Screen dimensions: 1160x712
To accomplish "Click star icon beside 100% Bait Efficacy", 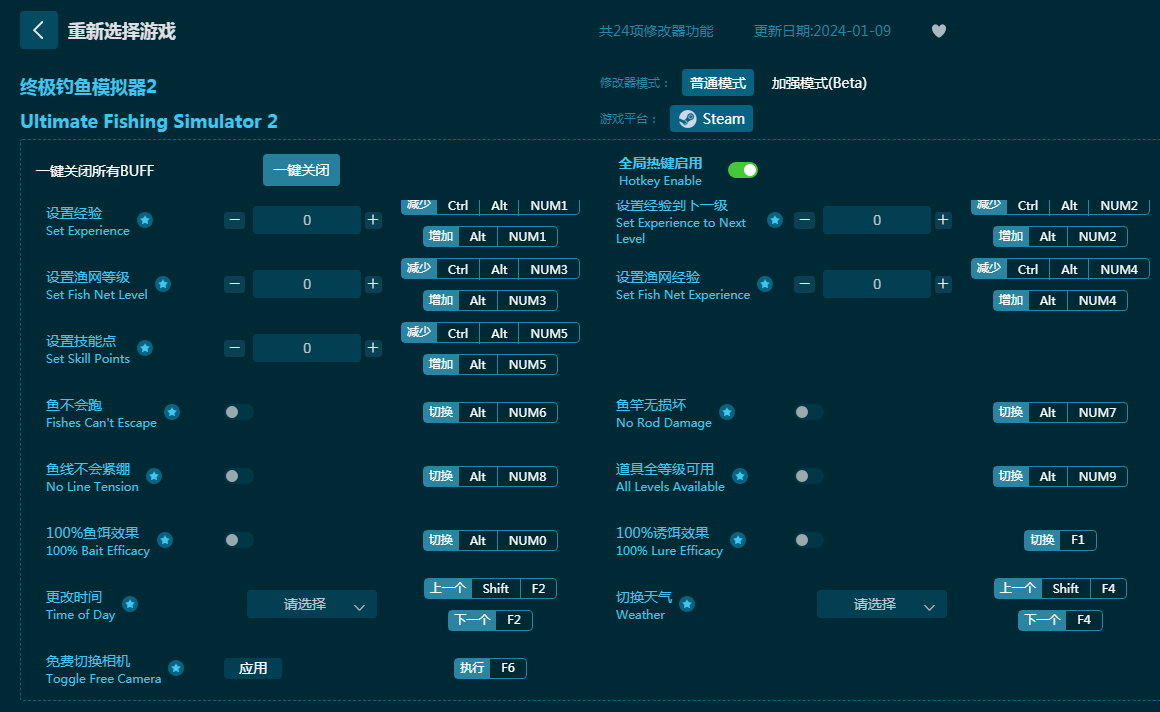I will click(165, 540).
